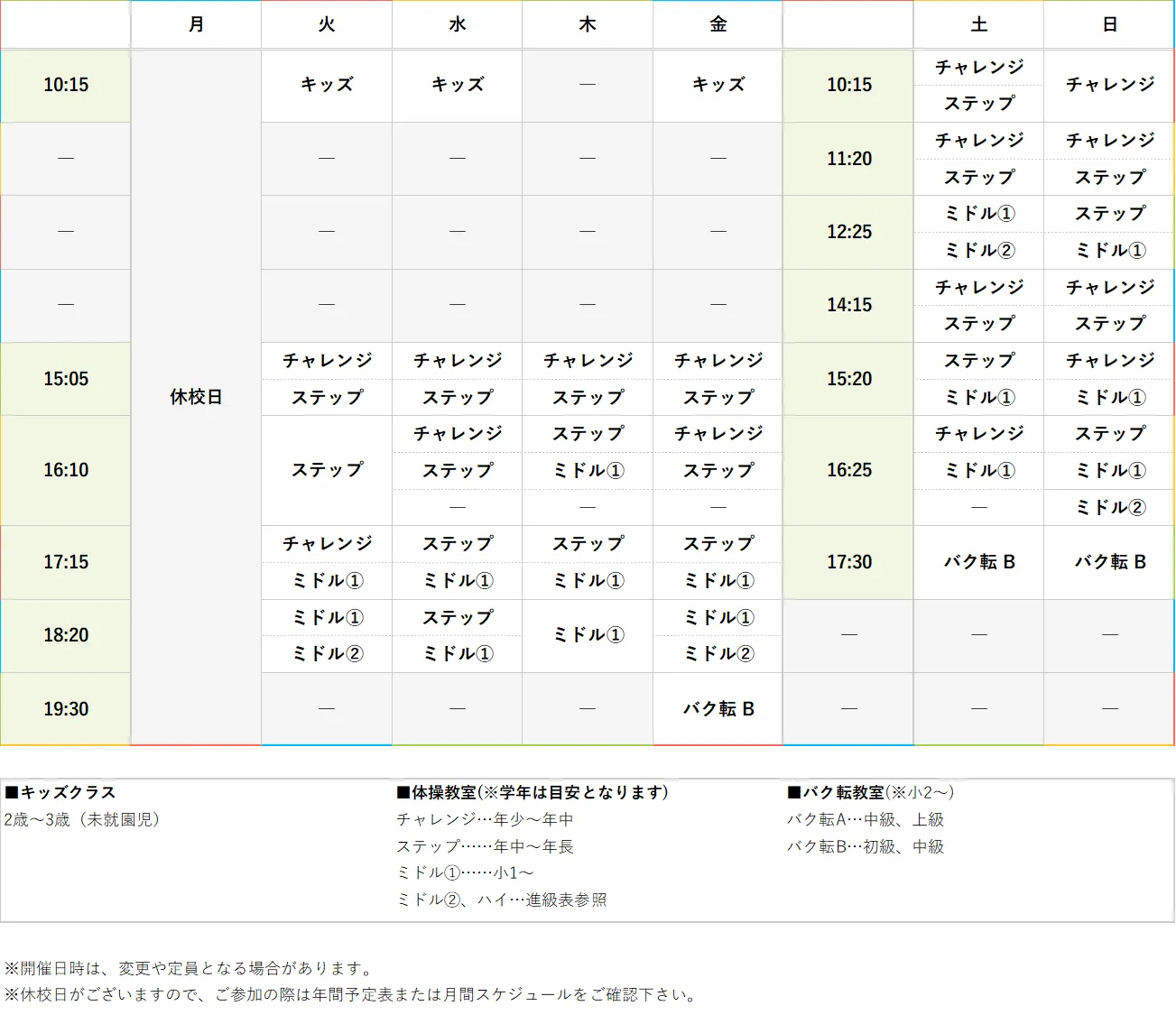Click ミドル② on Sunday 16:25 row
The width and height of the screenshot is (1176, 1015).
[x=1107, y=507]
